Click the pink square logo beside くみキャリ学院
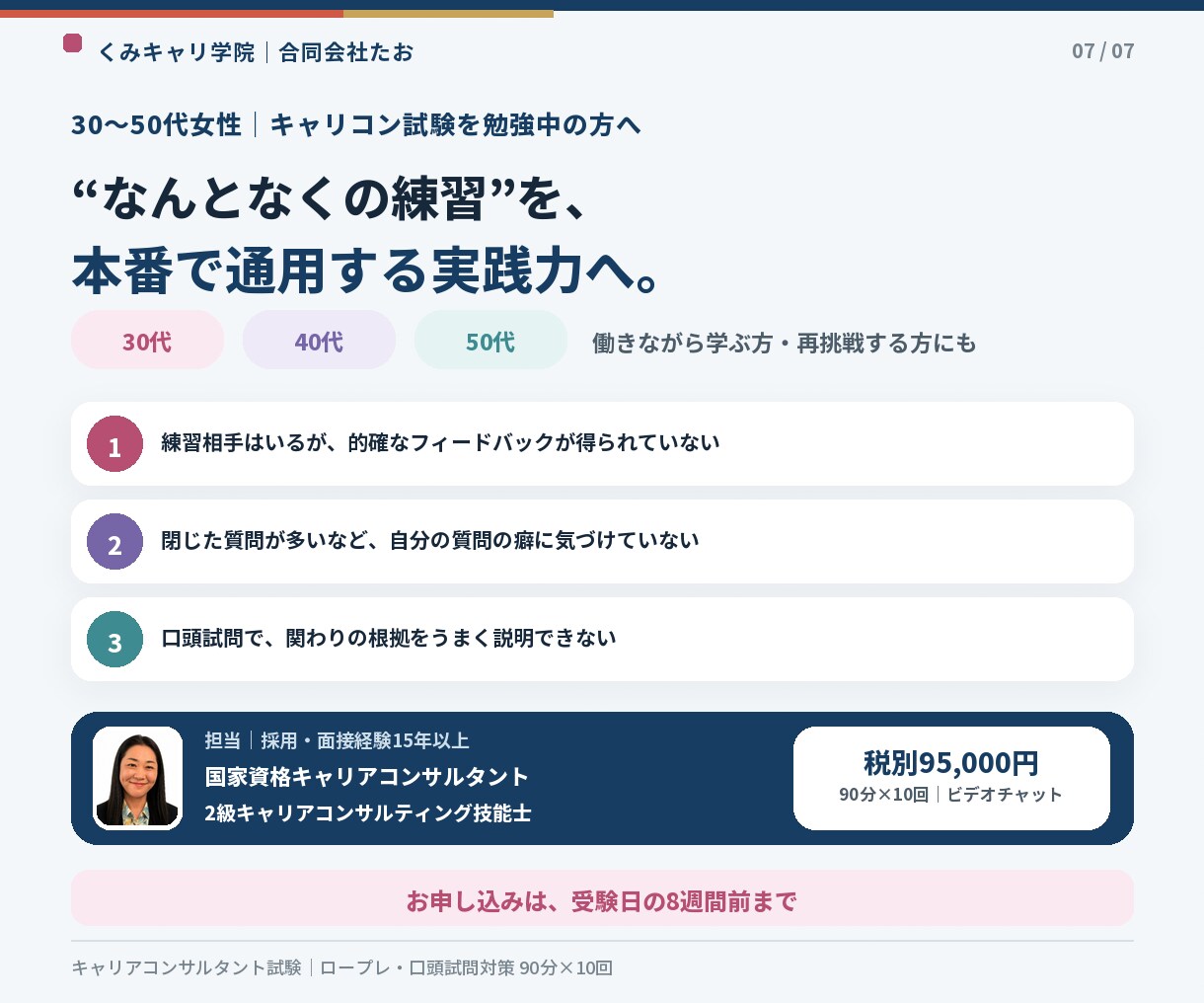The height and width of the screenshot is (1003, 1204). (x=72, y=43)
